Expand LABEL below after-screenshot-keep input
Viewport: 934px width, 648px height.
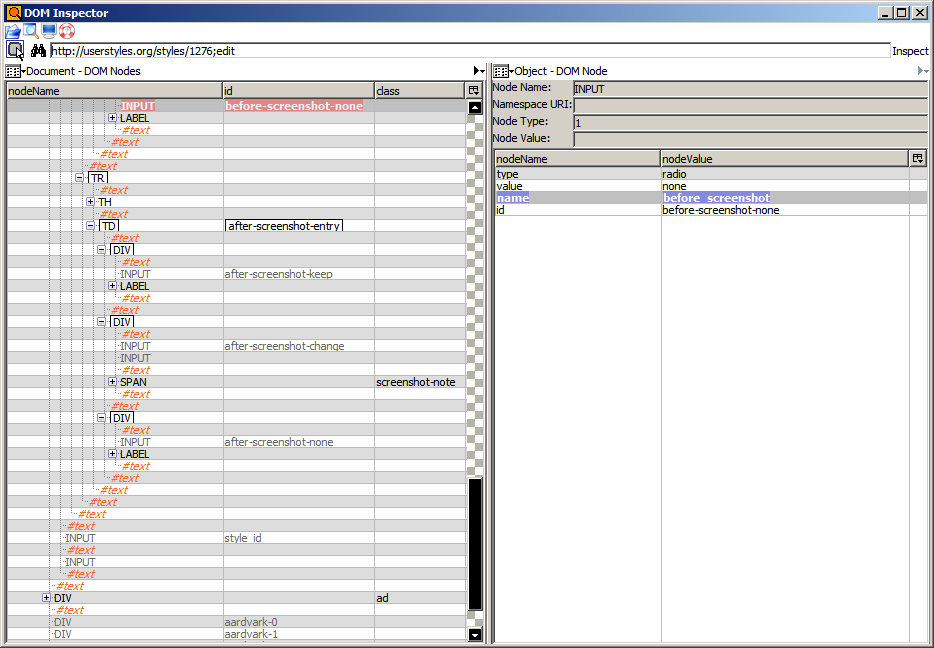click(113, 286)
